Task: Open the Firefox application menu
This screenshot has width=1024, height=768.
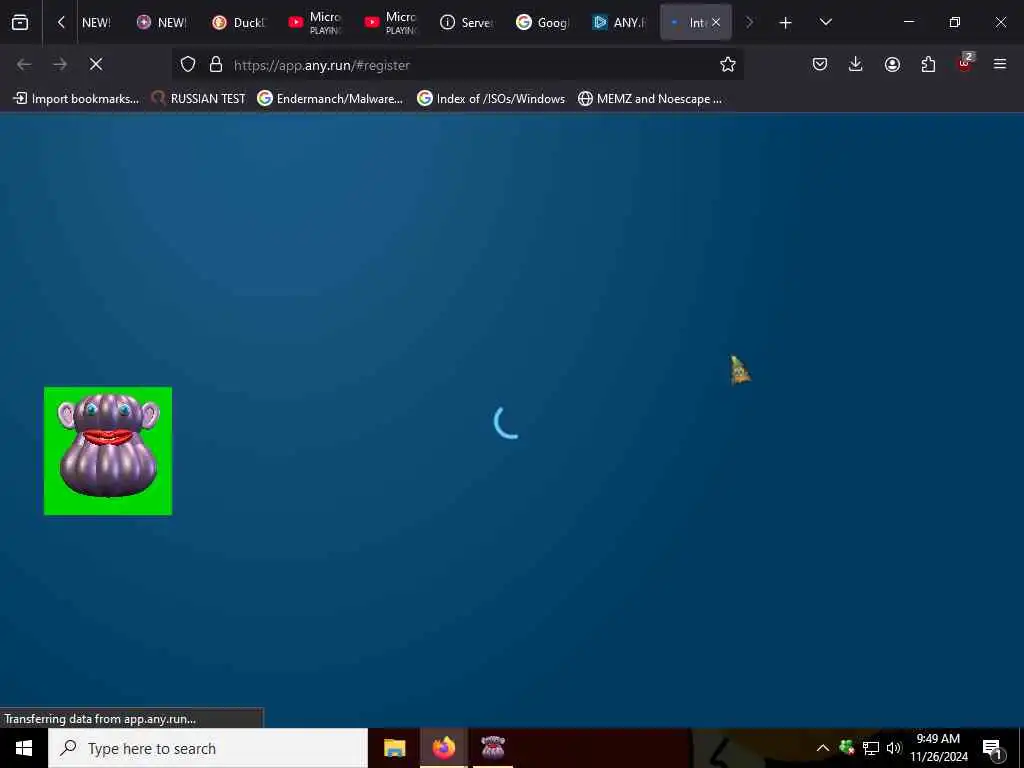Action: coord(1000,64)
